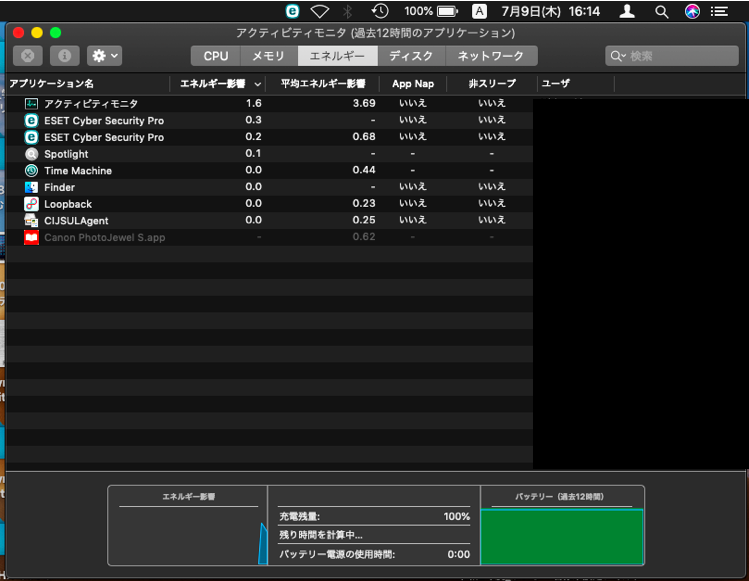Open user account menu bar icon
Screen dimensions: 749x581
click(627, 11)
